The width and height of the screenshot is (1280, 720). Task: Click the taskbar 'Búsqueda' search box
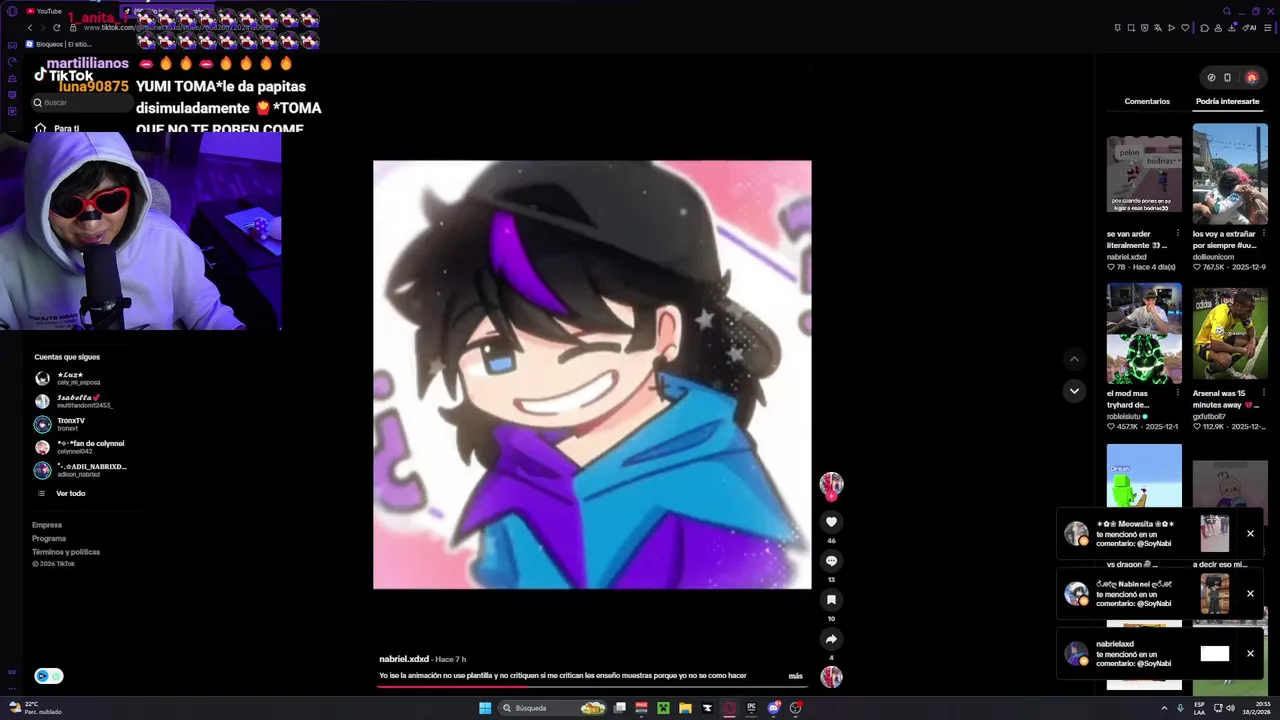[x=552, y=708]
